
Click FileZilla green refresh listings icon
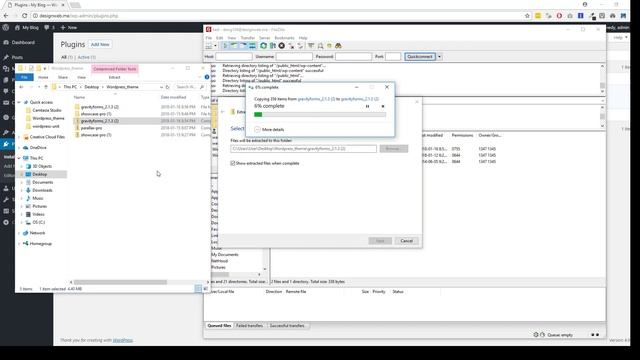[263, 46]
